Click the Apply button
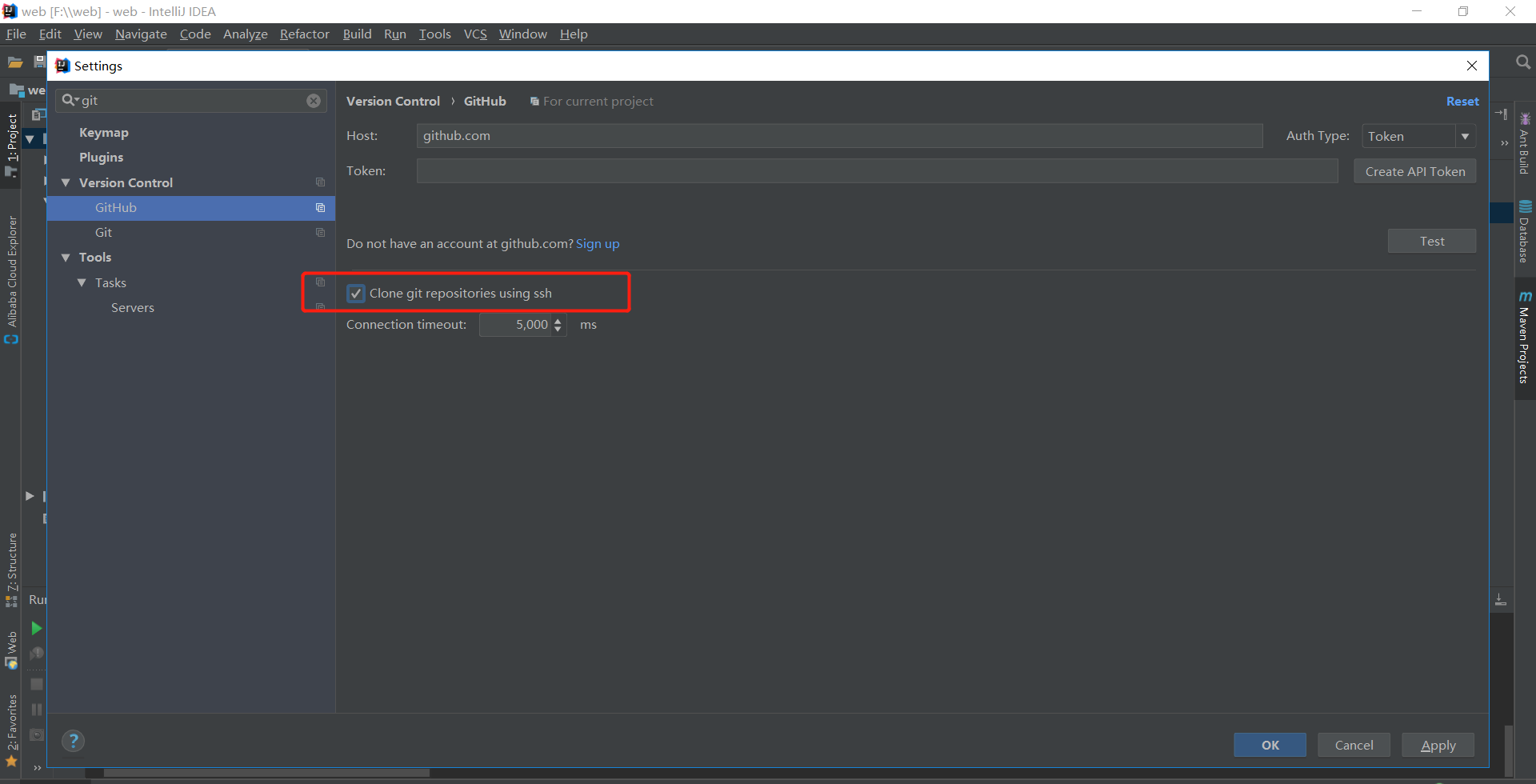1536x784 pixels. tap(1438, 745)
